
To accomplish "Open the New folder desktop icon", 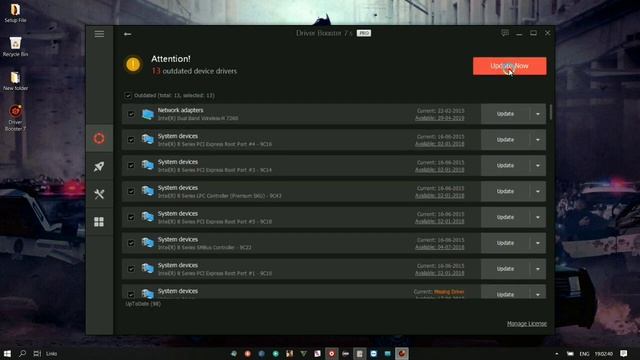I will click(x=16, y=81).
